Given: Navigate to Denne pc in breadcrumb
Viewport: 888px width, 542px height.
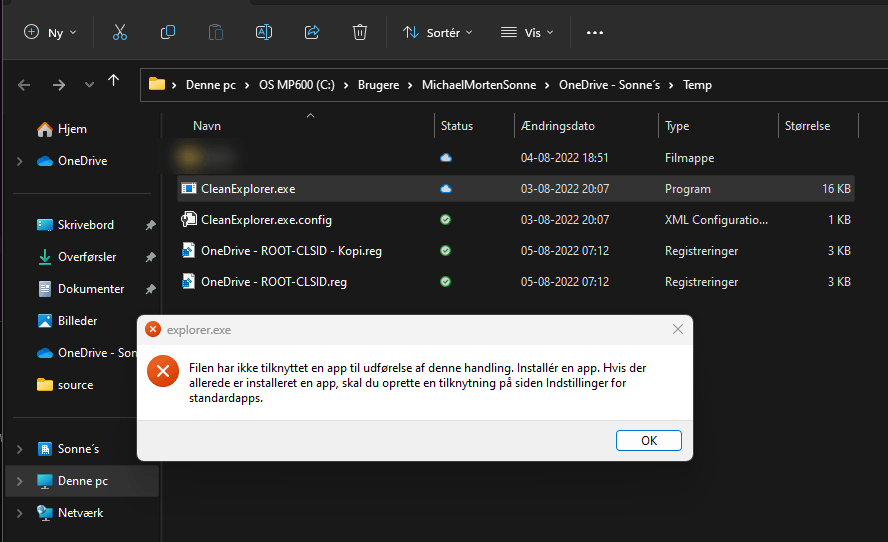Looking at the screenshot, I should 211,85.
